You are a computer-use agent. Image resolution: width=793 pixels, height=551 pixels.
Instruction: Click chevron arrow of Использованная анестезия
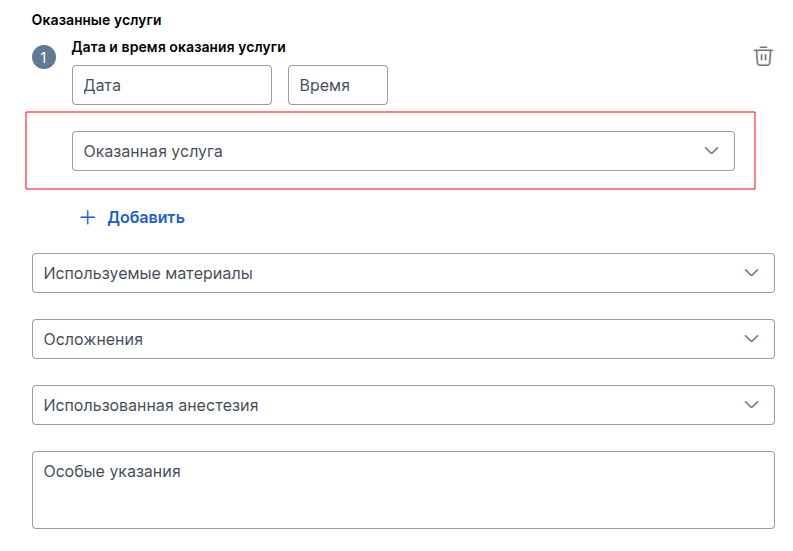pos(752,405)
